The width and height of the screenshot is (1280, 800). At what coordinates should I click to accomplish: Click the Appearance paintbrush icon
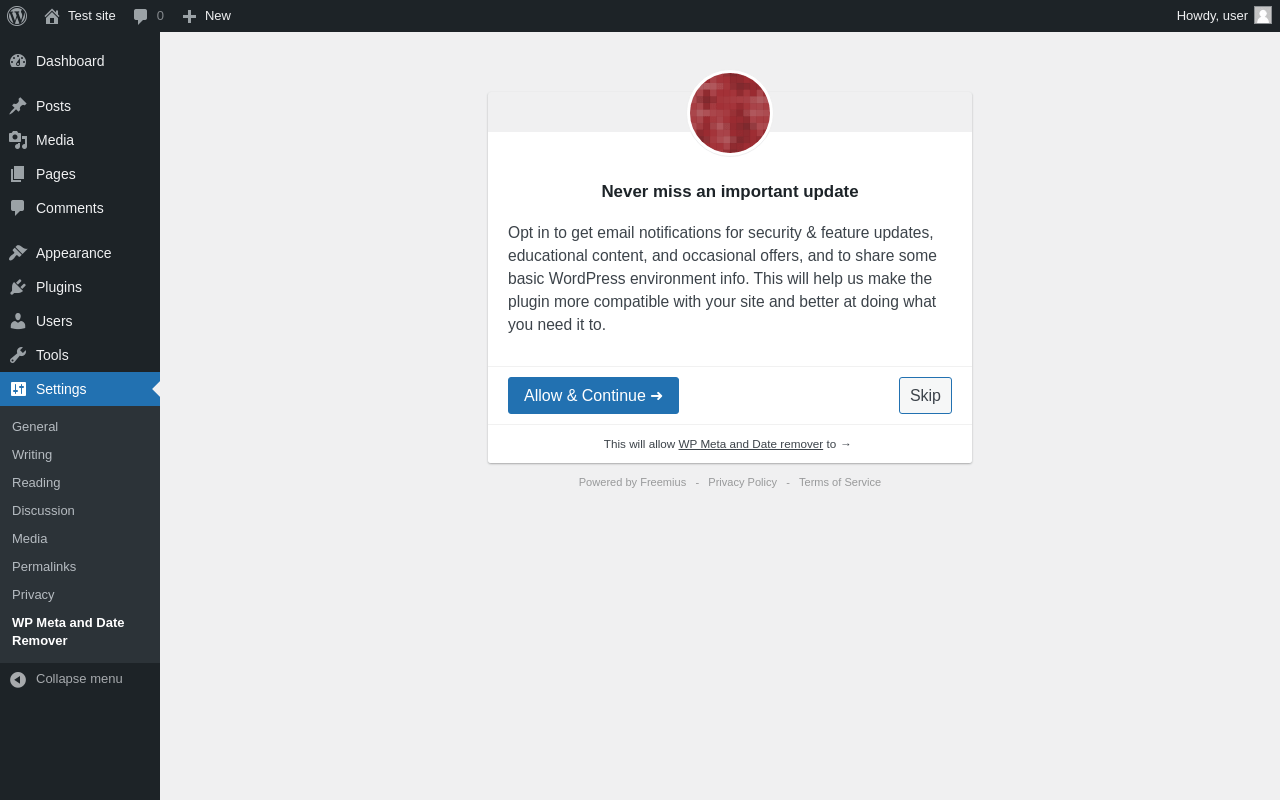pos(18,253)
